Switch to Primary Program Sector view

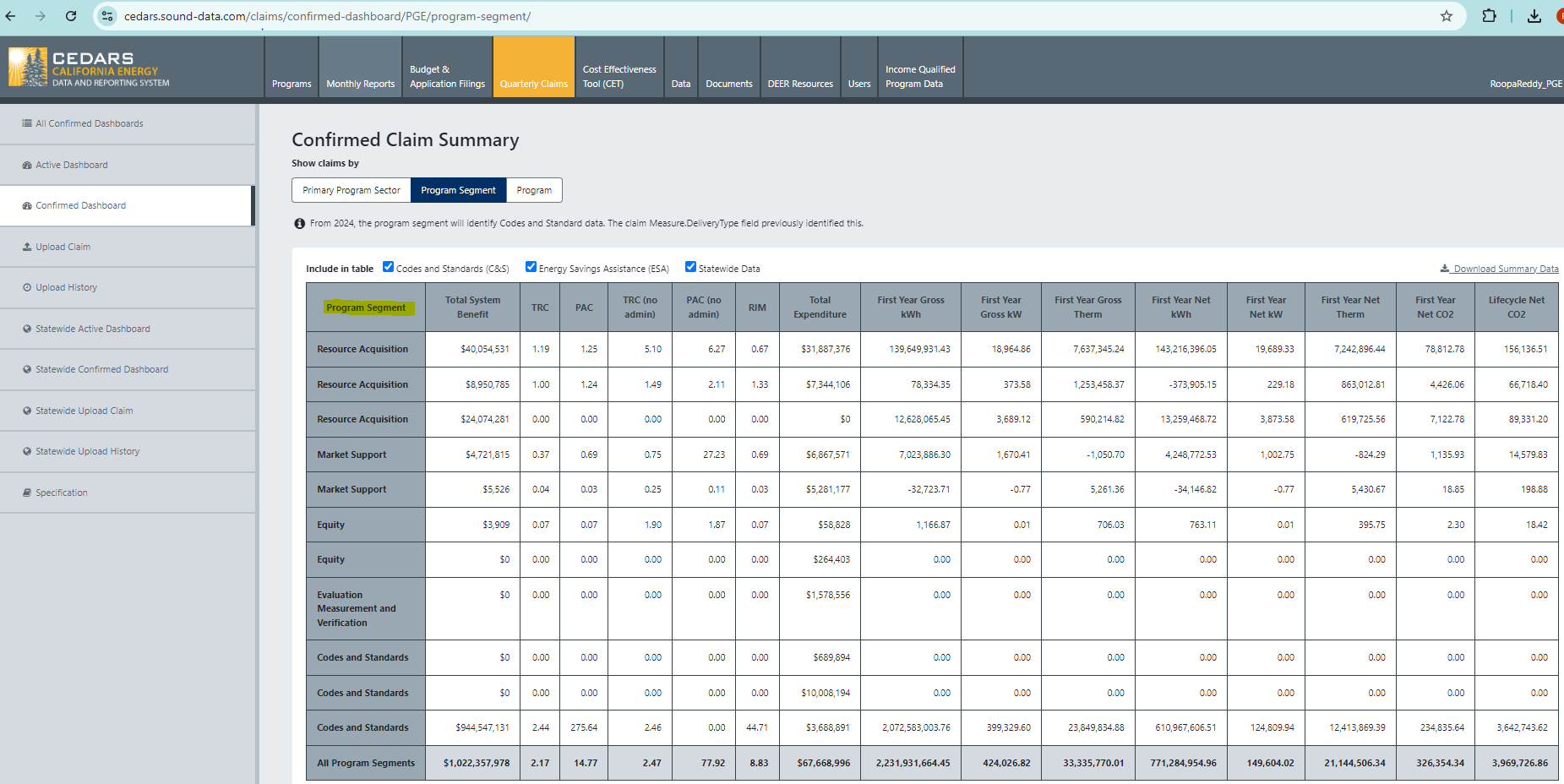[x=351, y=190]
